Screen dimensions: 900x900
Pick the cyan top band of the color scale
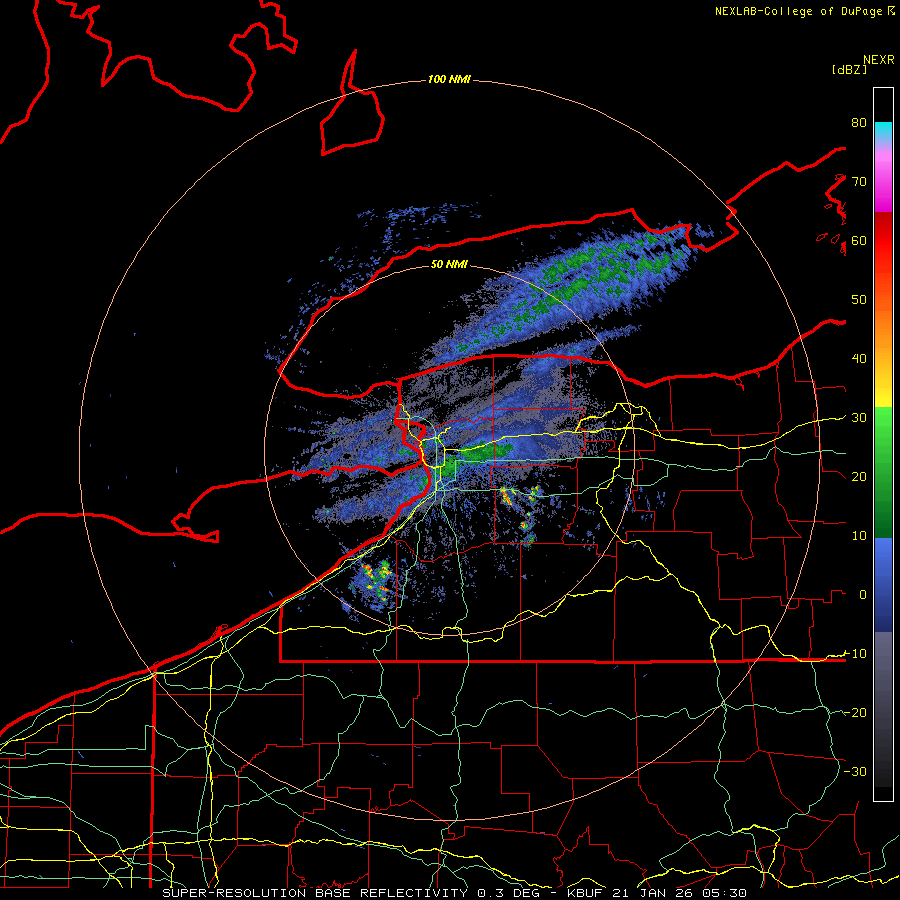pos(883,129)
